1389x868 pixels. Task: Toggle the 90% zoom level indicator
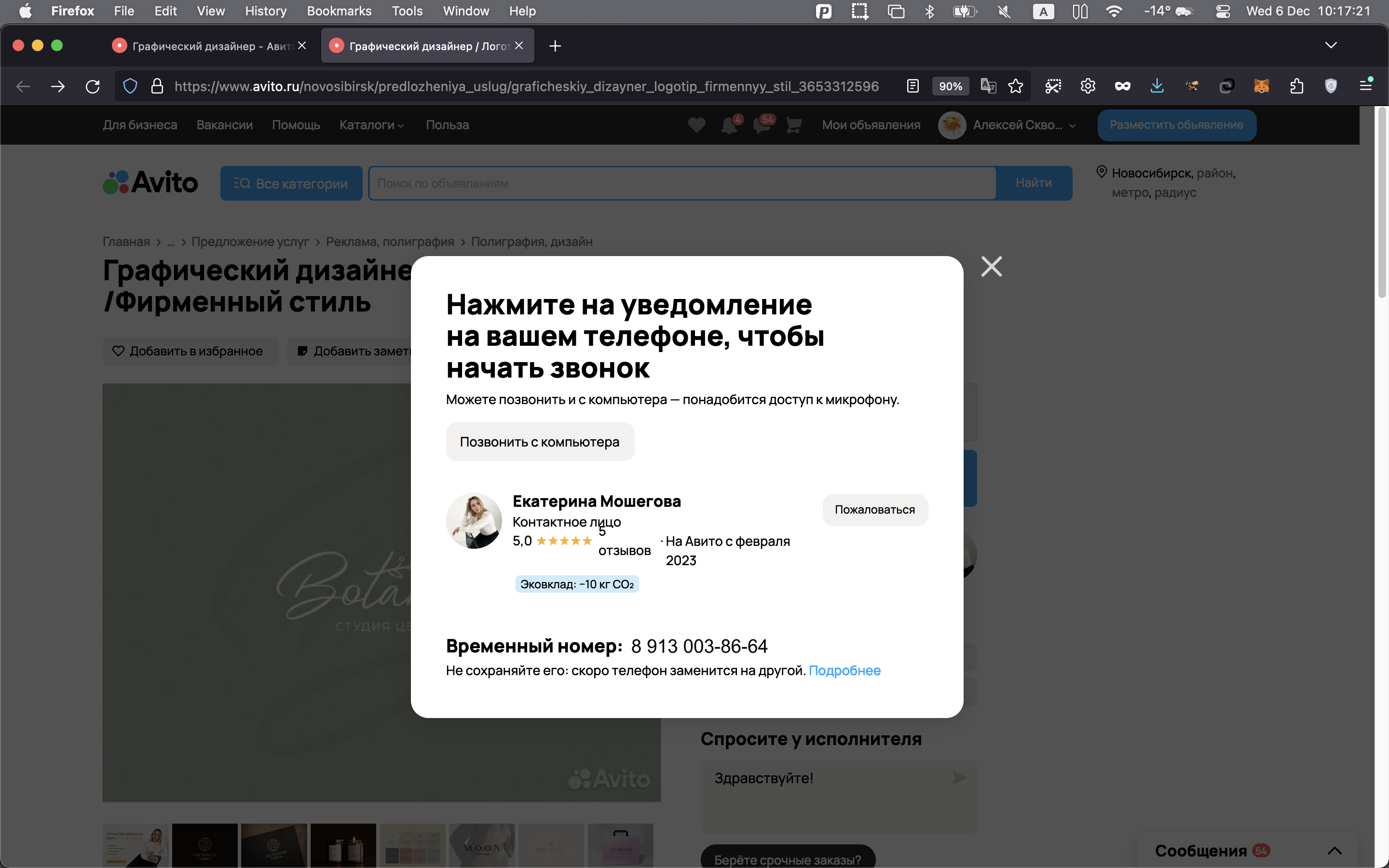950,87
